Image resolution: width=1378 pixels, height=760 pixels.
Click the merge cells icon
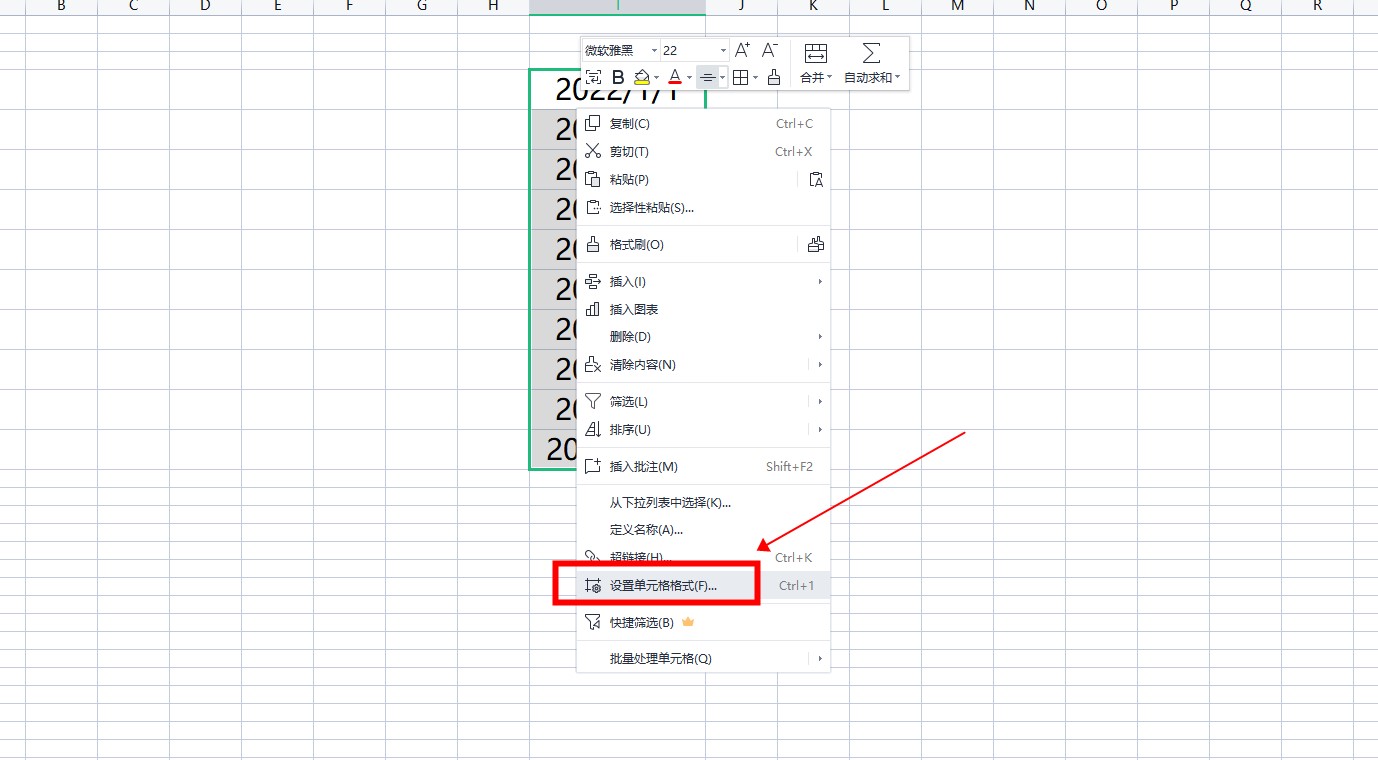pyautogui.click(x=815, y=53)
